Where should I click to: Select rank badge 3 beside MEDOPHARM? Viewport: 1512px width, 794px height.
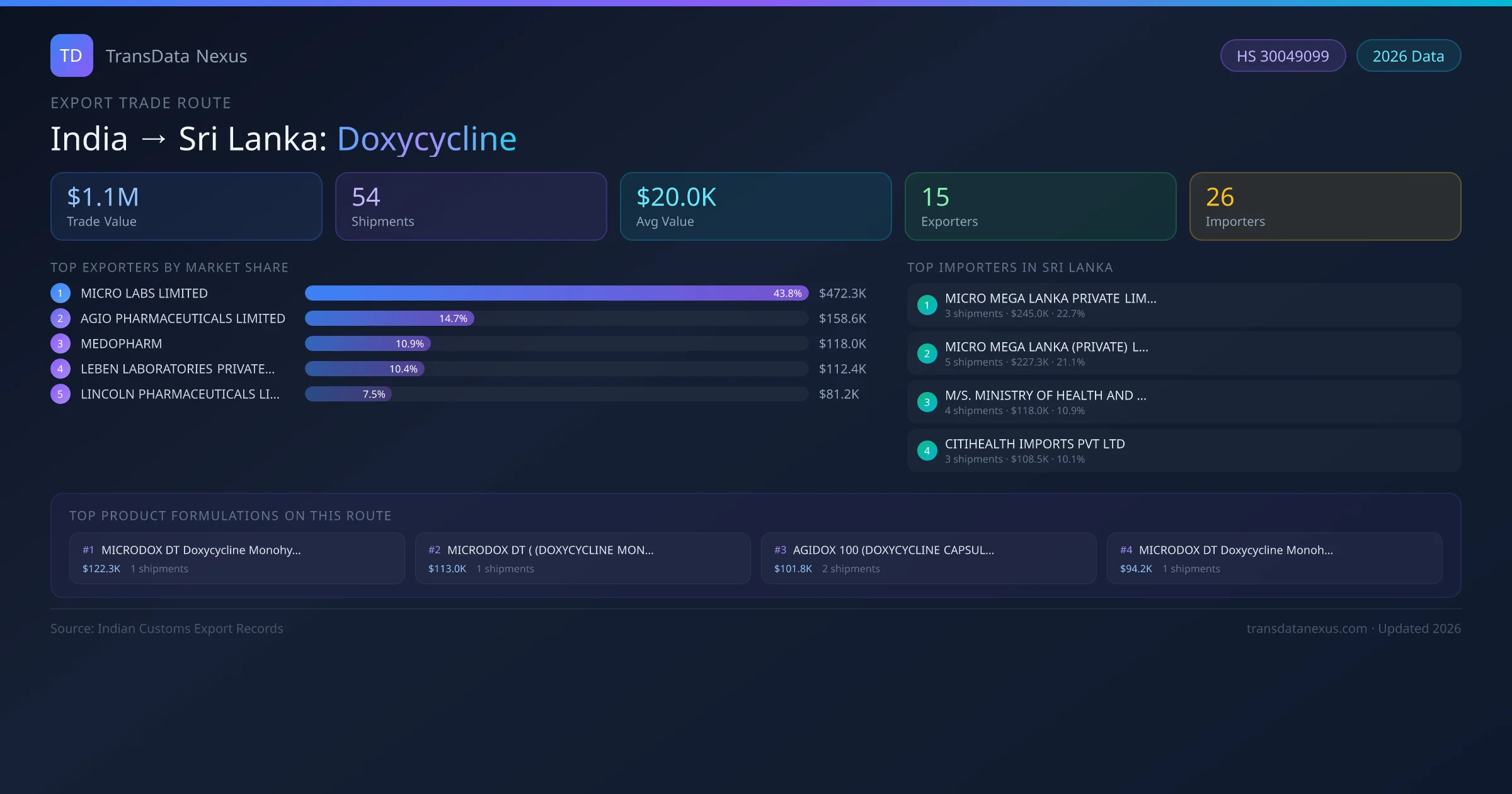click(x=60, y=343)
